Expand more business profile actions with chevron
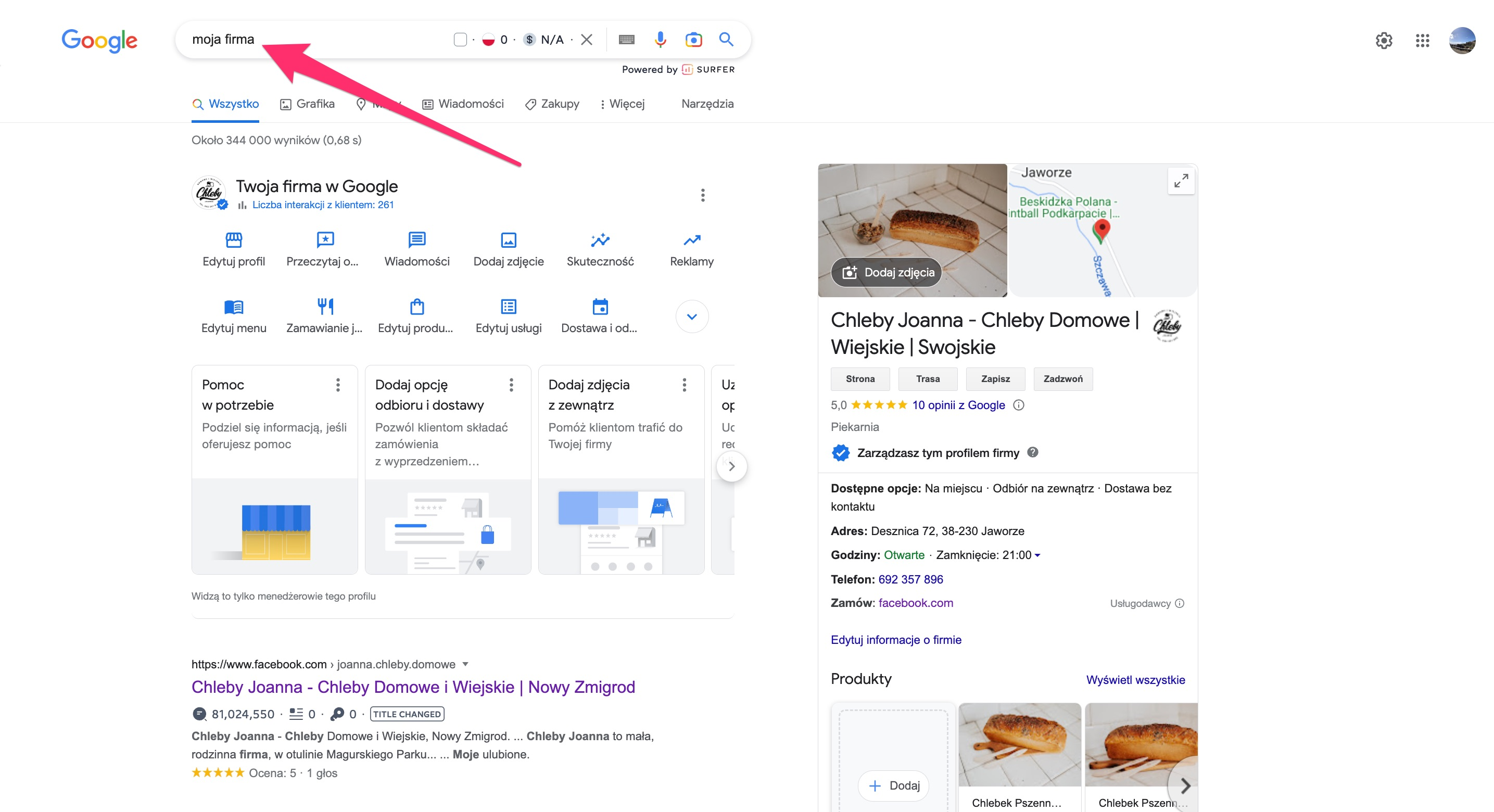The height and width of the screenshot is (812, 1494). click(x=692, y=316)
